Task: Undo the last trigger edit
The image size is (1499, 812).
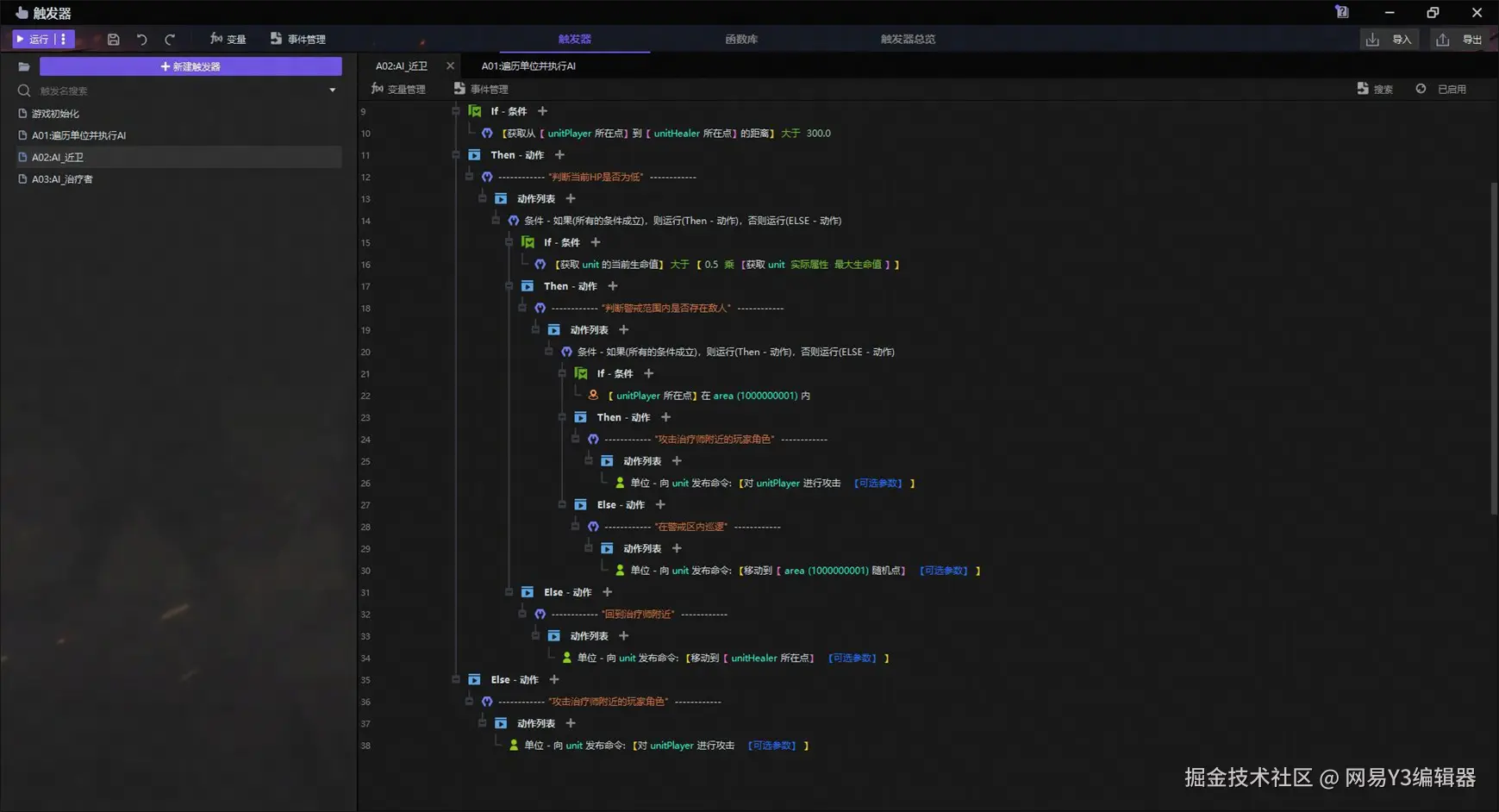Action: click(141, 40)
